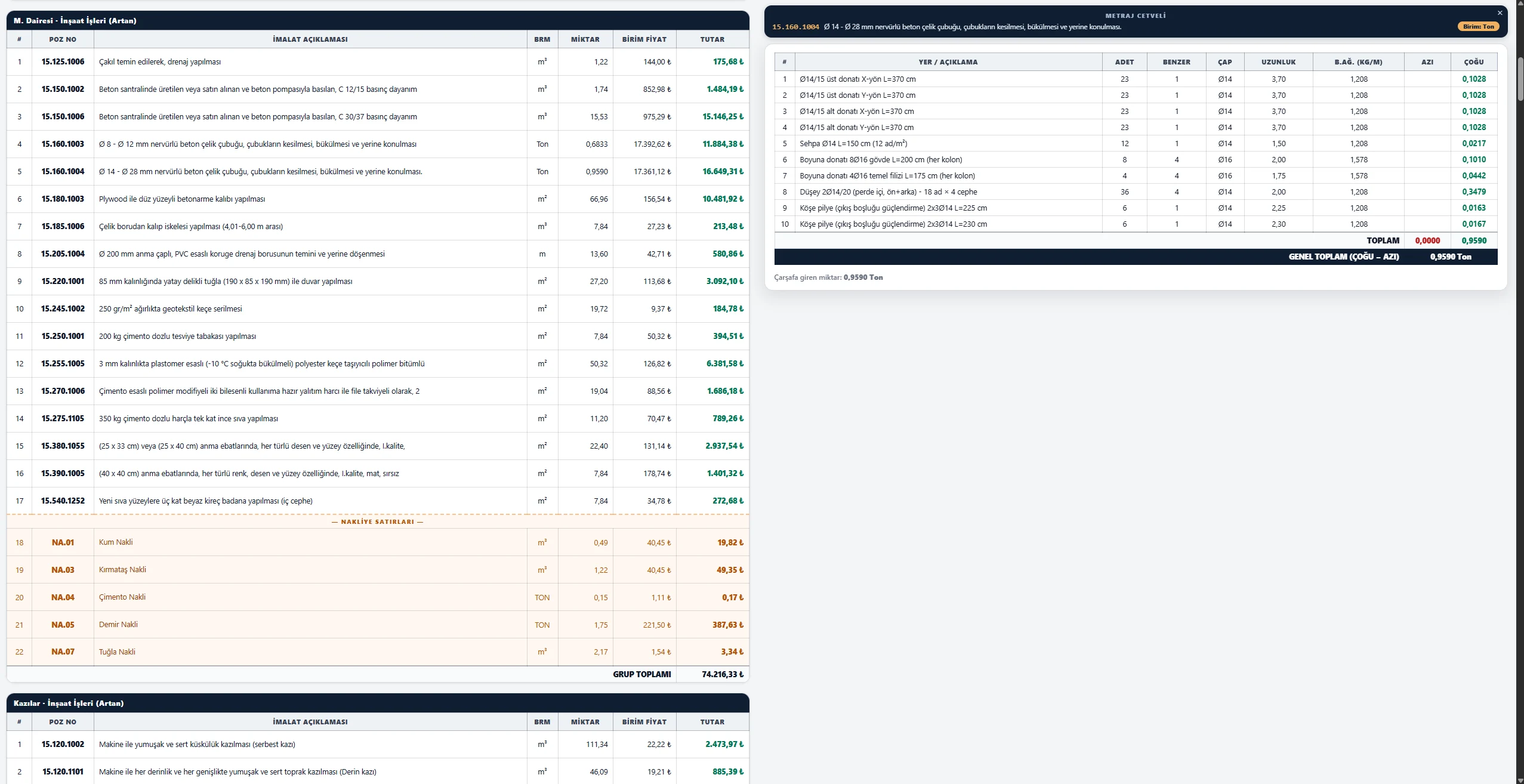Close the Metraj Cetveli panel
The height and width of the screenshot is (784, 1524).
(1500, 13)
